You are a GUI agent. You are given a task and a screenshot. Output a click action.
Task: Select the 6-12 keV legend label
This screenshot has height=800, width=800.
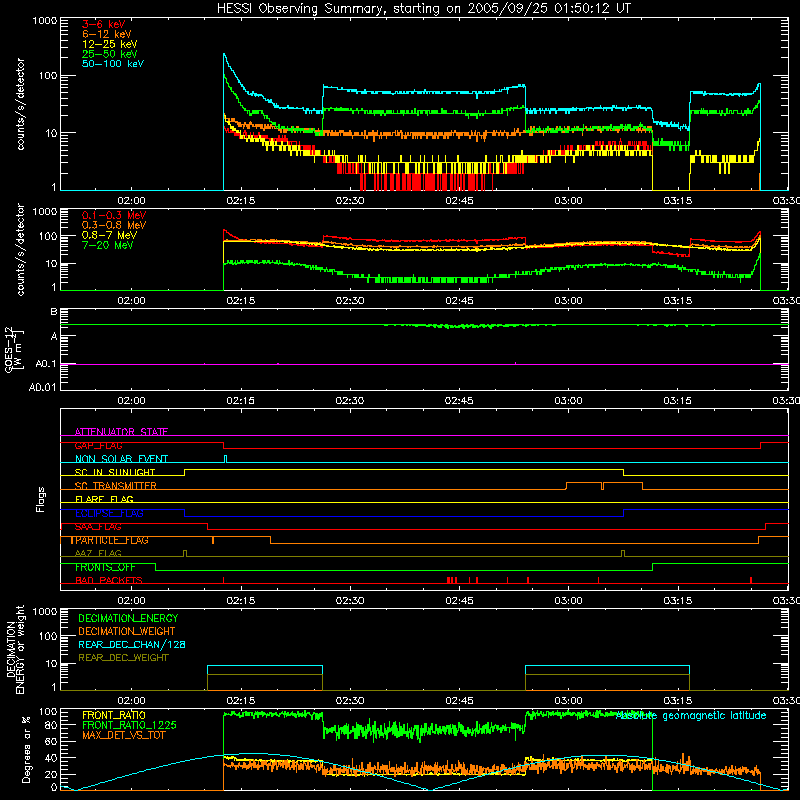coord(107,34)
